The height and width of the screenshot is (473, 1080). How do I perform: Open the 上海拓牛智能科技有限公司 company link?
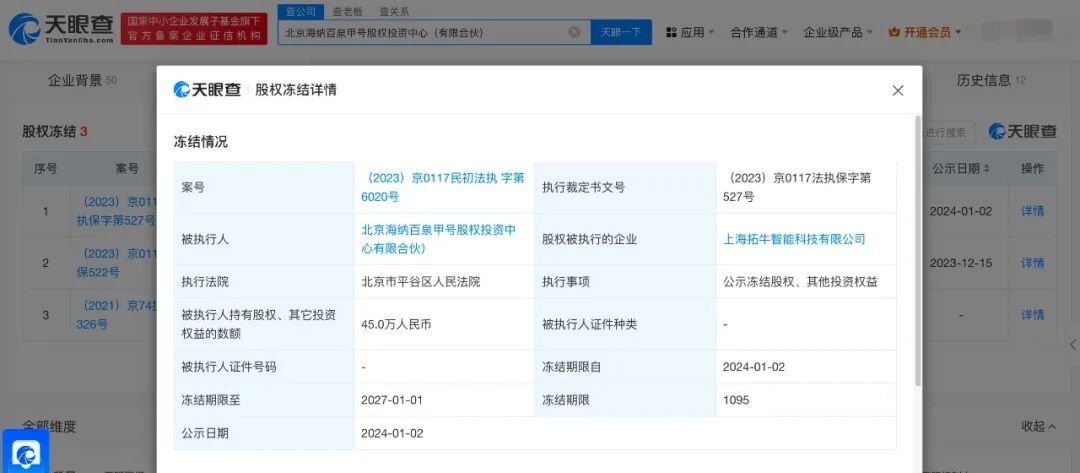point(793,239)
